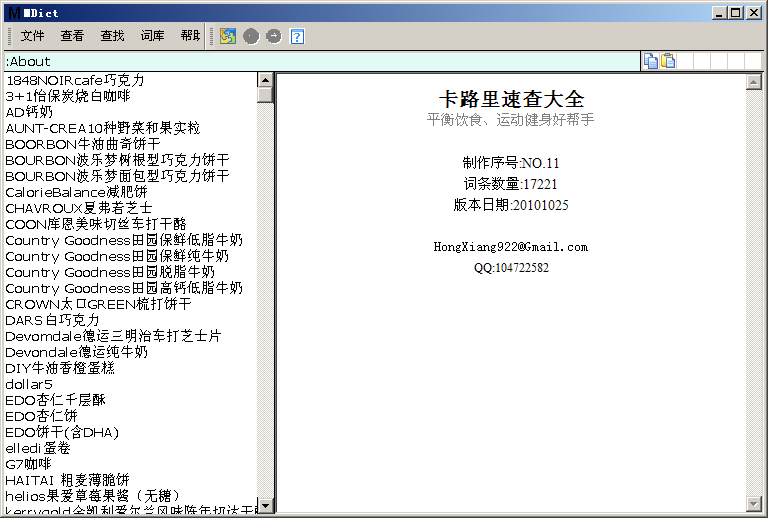768x518 pixels.
Task: Click the forward navigation arrow icon
Action: 273,36
